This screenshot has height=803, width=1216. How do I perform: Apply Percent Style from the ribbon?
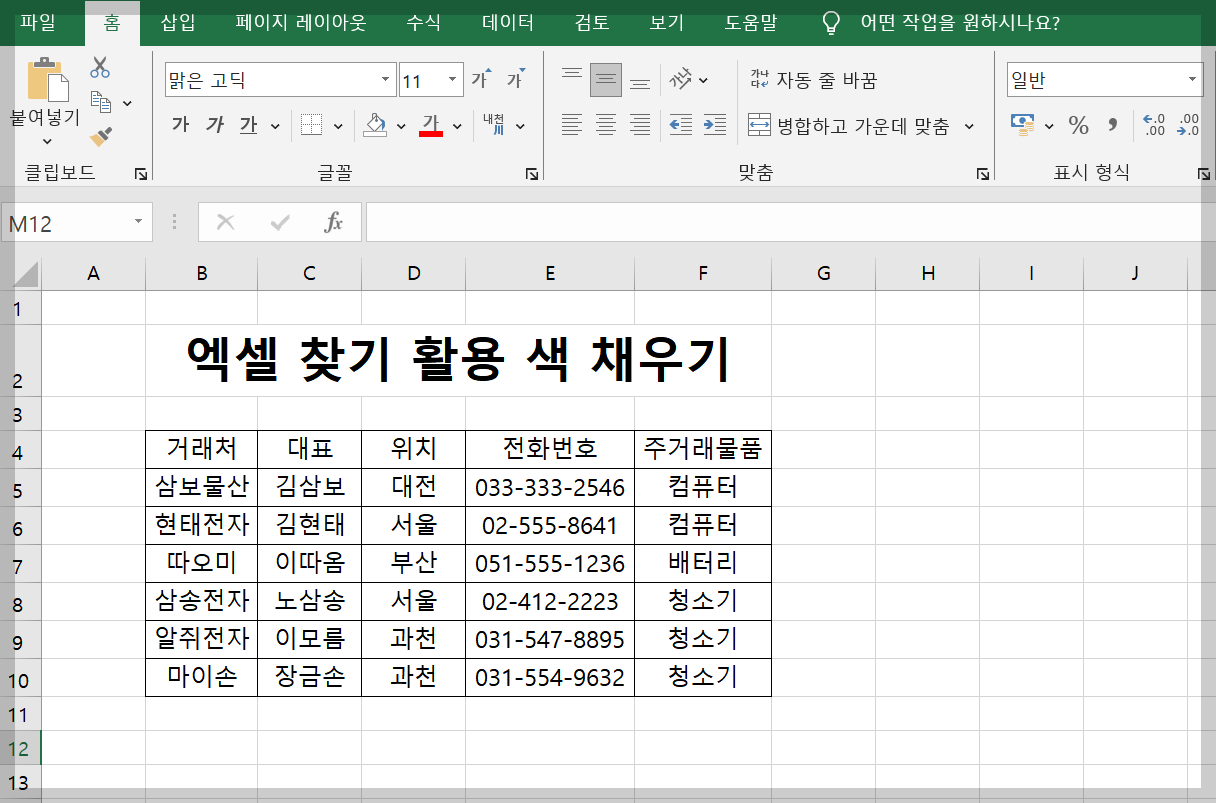point(1080,125)
